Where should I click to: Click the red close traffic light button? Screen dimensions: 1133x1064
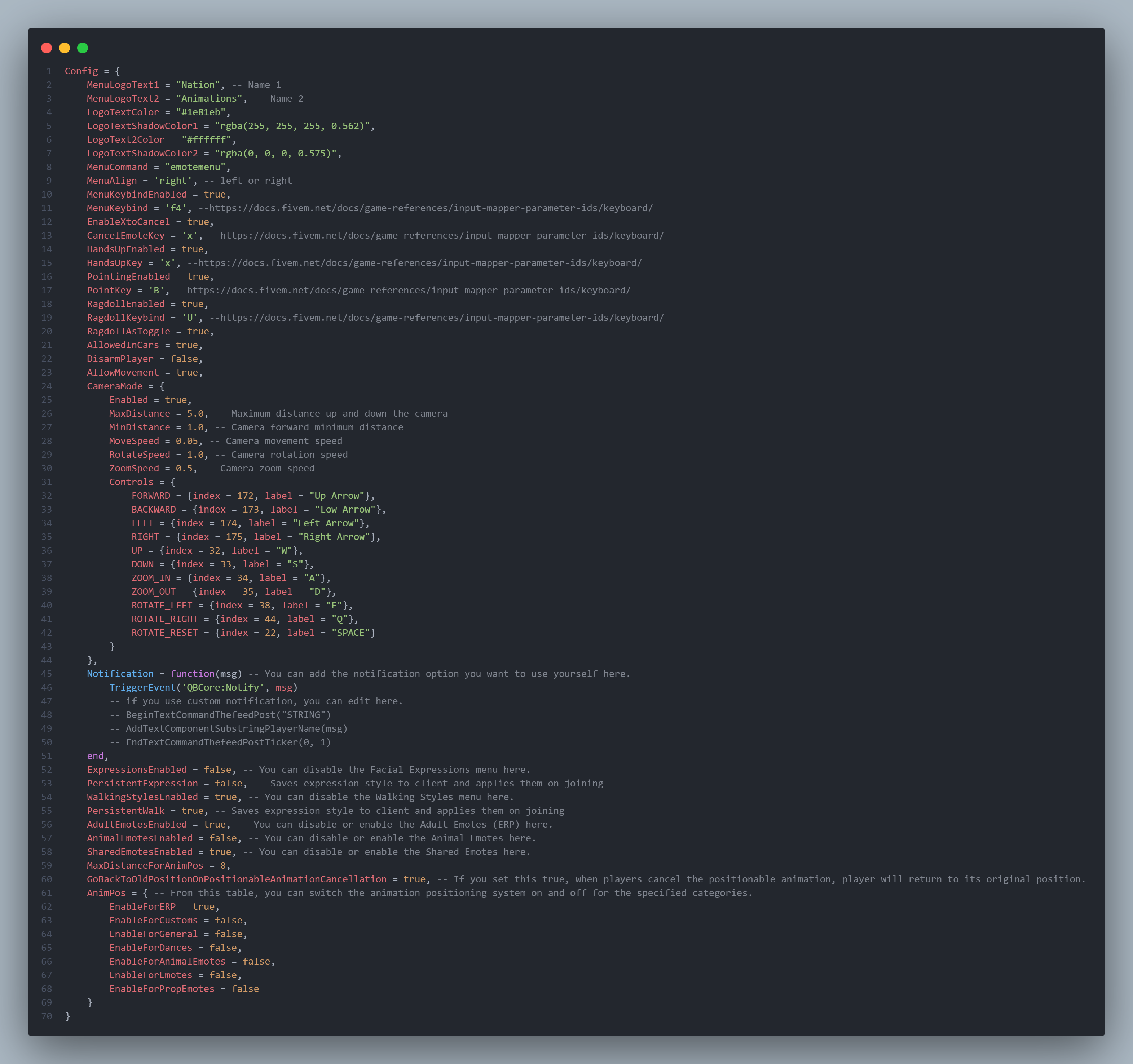pyautogui.click(x=47, y=48)
